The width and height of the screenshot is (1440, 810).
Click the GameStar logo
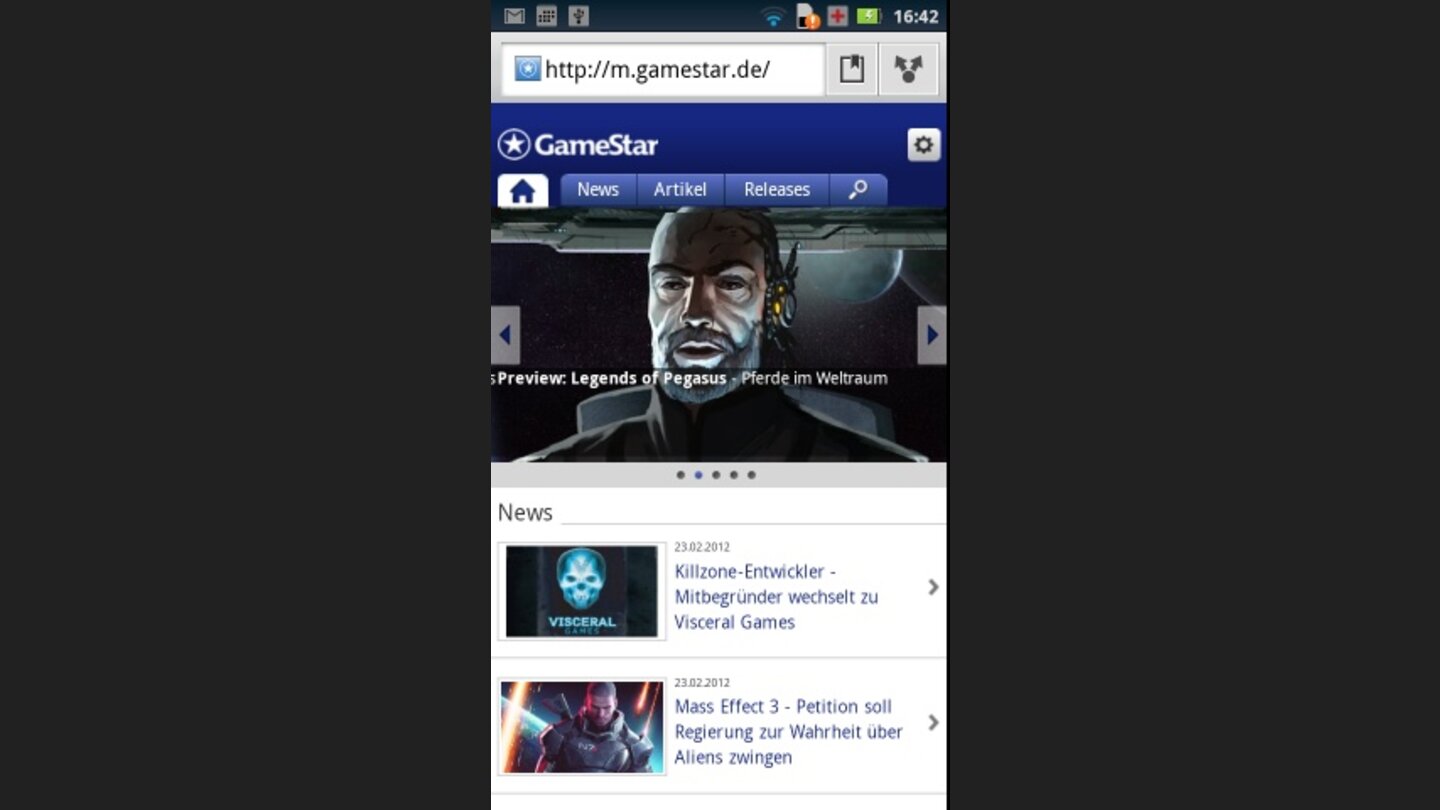coord(578,145)
